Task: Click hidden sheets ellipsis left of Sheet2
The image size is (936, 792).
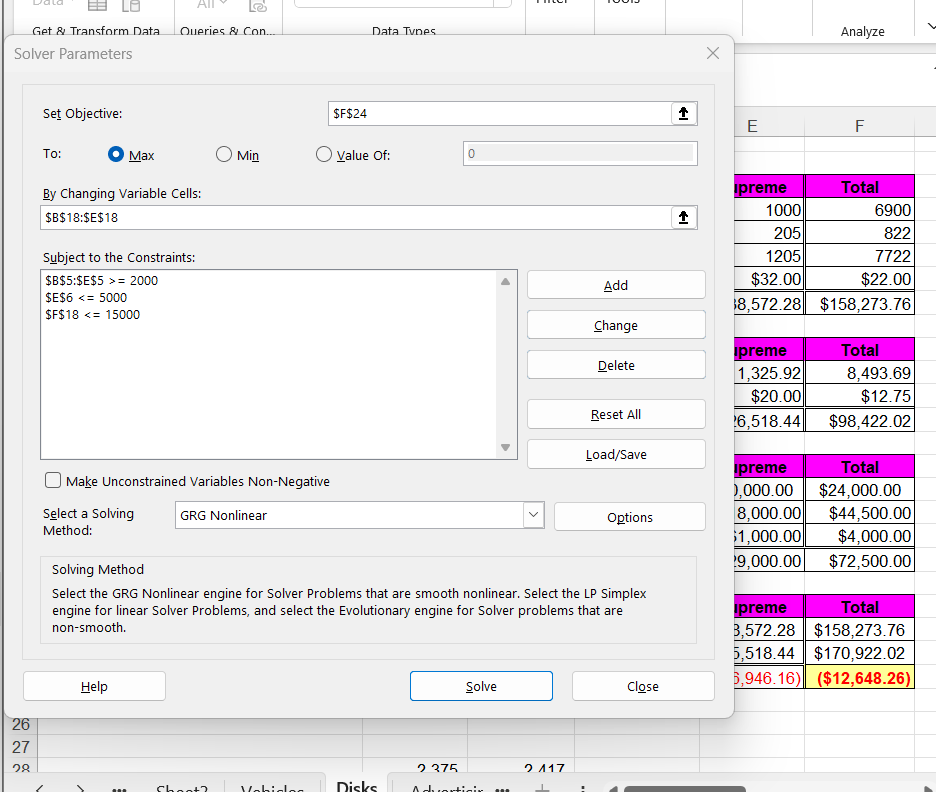Action: pos(119,789)
